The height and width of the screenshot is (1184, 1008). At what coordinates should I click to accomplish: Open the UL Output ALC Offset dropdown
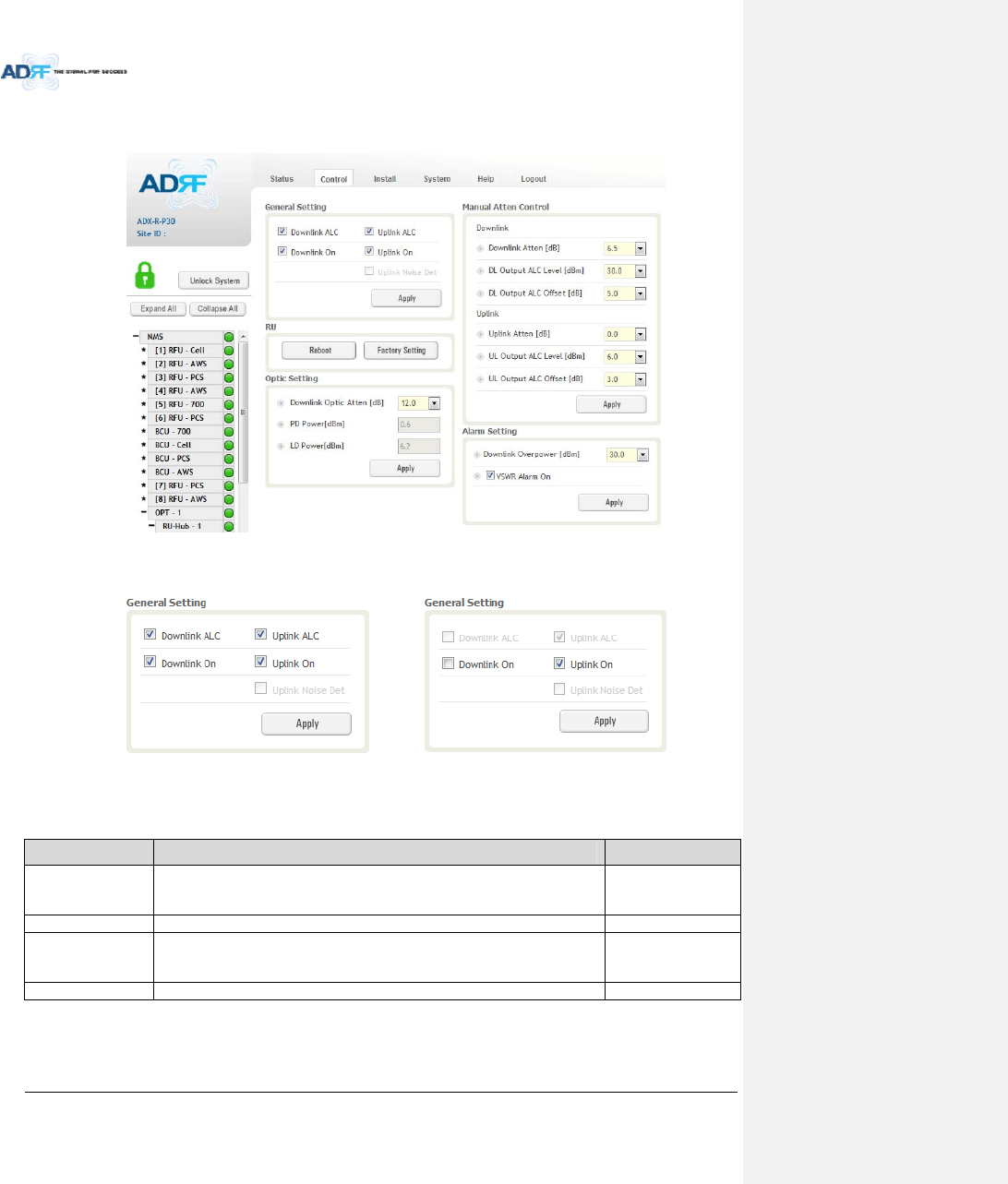641,379
